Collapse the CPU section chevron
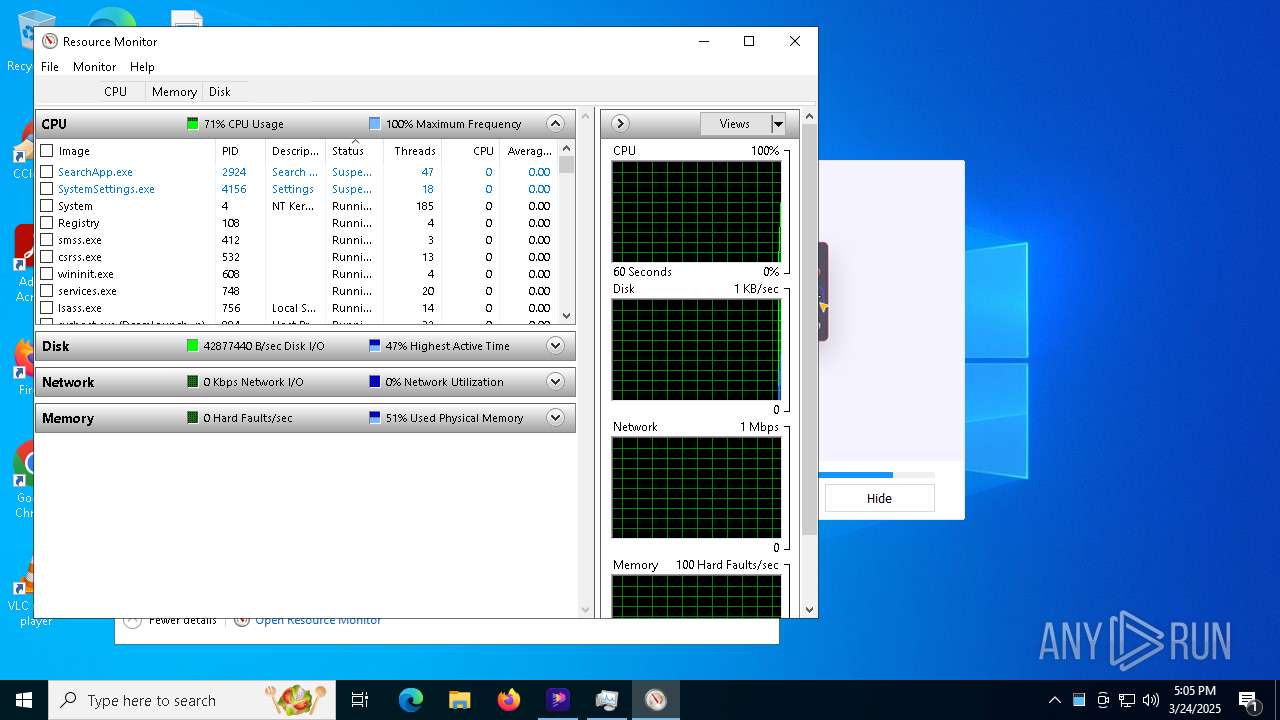The width and height of the screenshot is (1280, 720). [x=556, y=124]
